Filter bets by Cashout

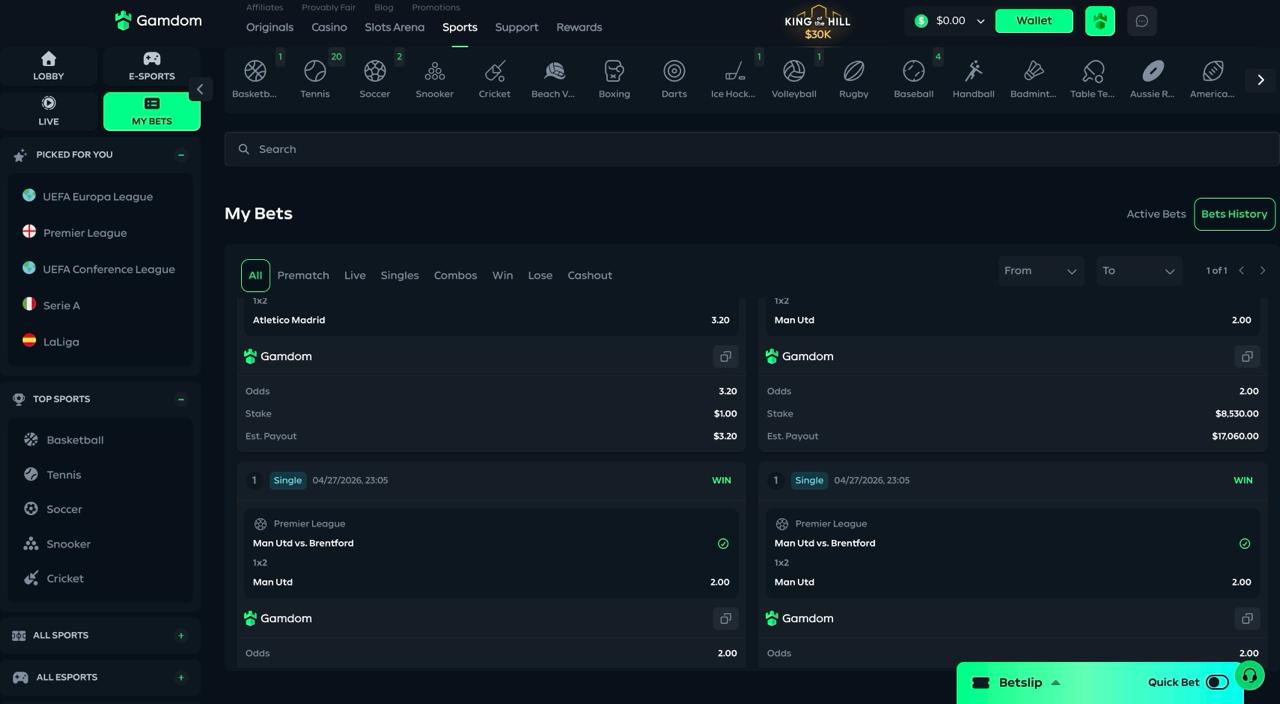590,275
